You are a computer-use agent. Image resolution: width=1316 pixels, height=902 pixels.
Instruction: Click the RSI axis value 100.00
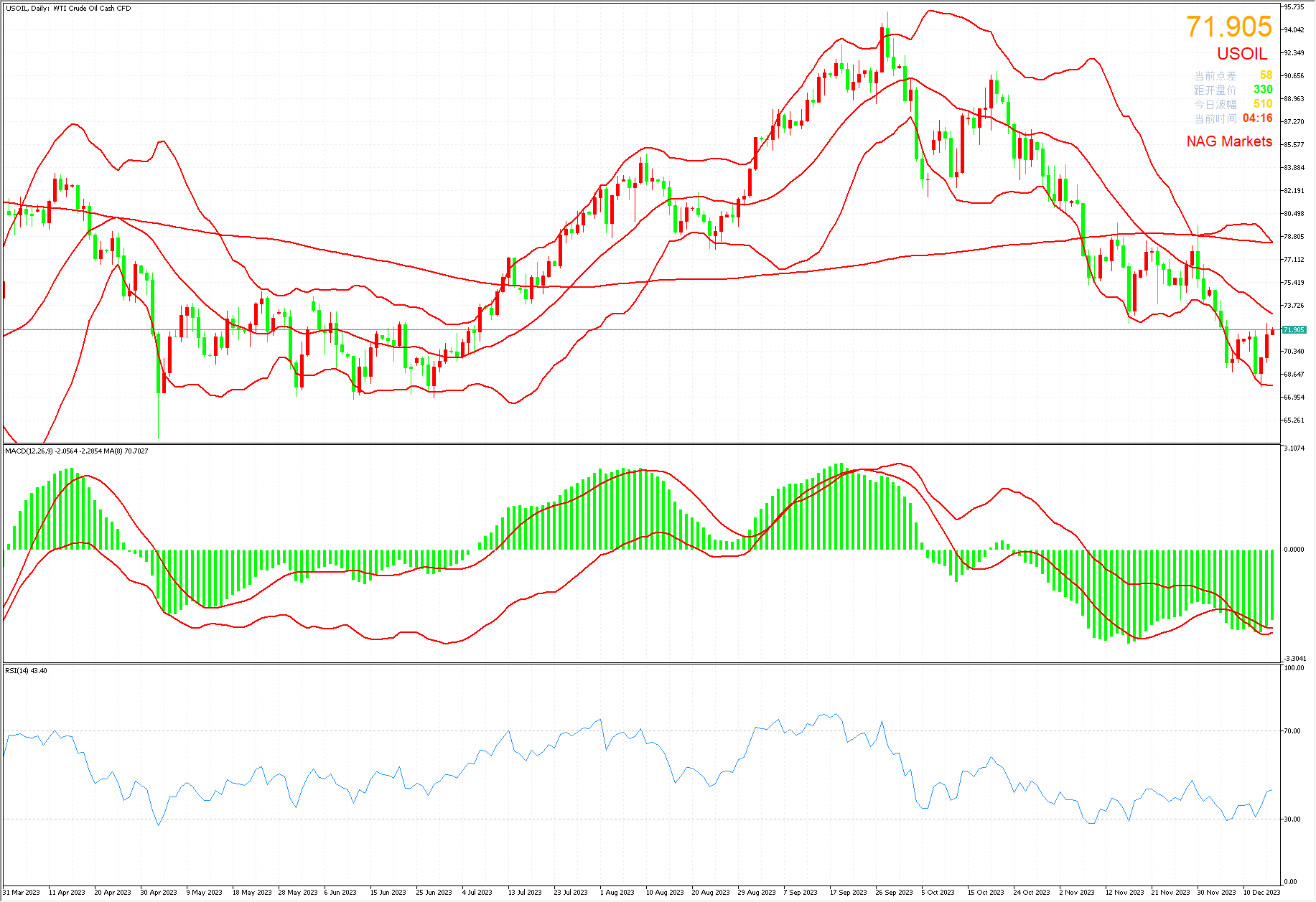1294,668
